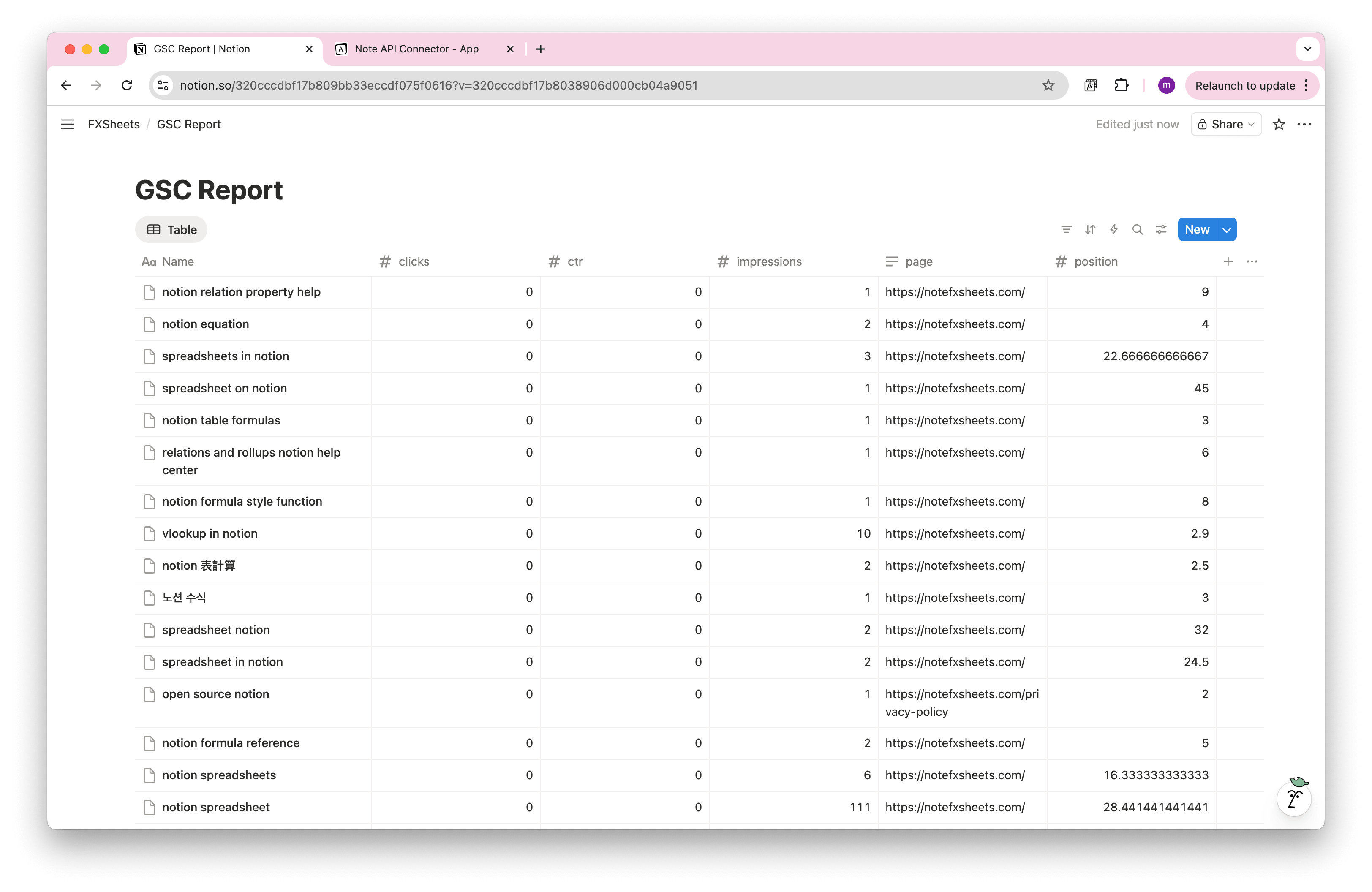Open sort options for the database

pos(1090,229)
